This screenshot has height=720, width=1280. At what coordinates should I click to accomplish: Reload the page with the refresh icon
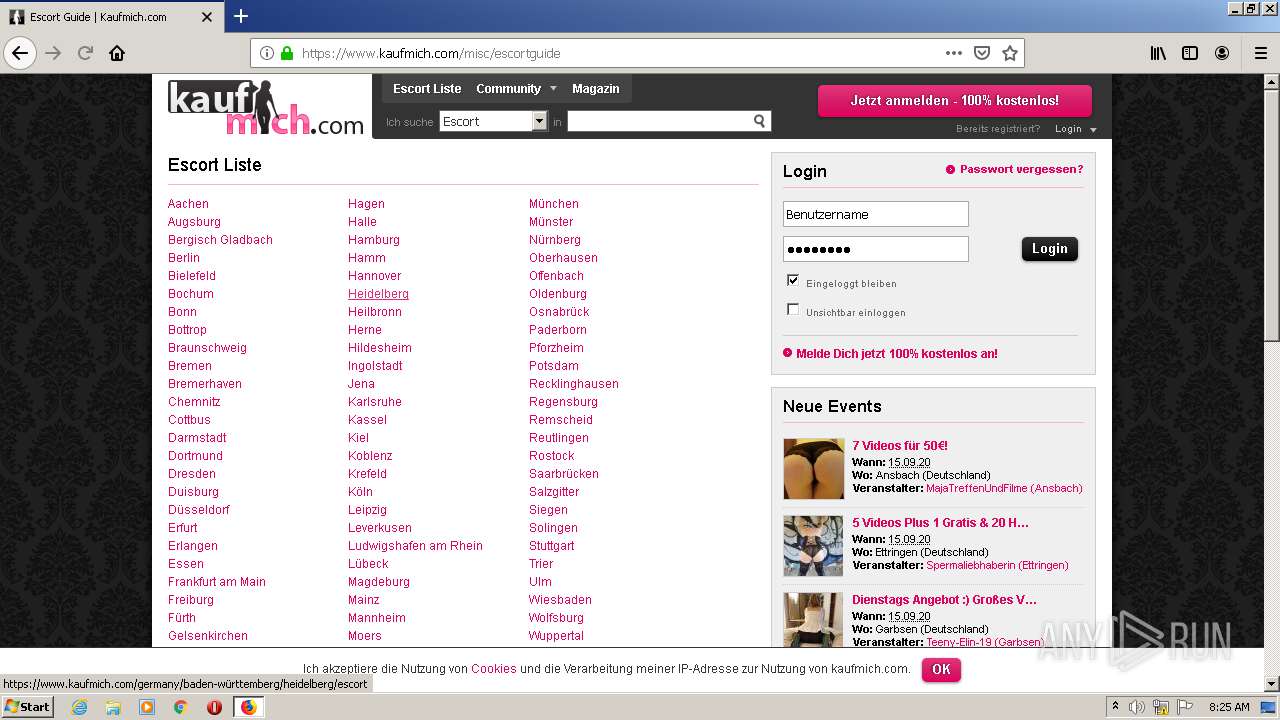[x=85, y=53]
